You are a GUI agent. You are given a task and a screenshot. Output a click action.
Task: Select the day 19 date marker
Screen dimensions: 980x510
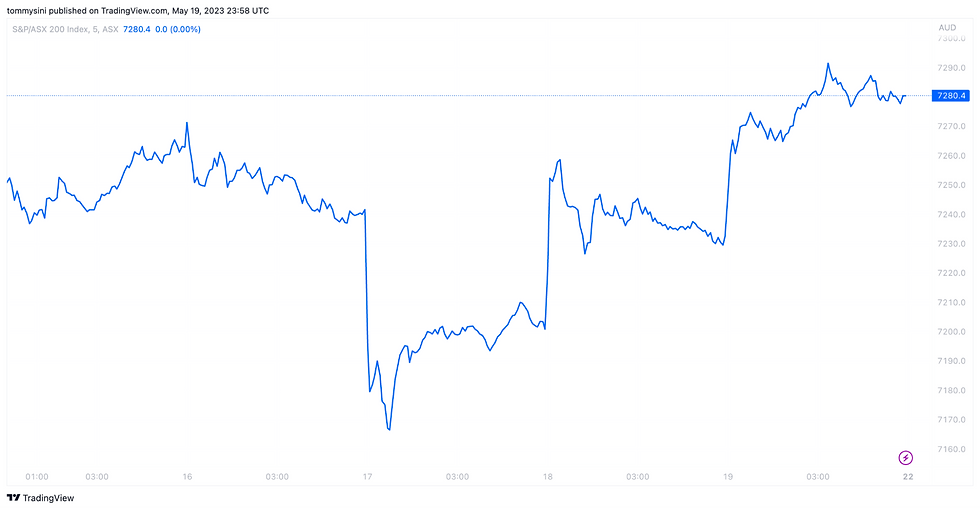click(x=728, y=477)
